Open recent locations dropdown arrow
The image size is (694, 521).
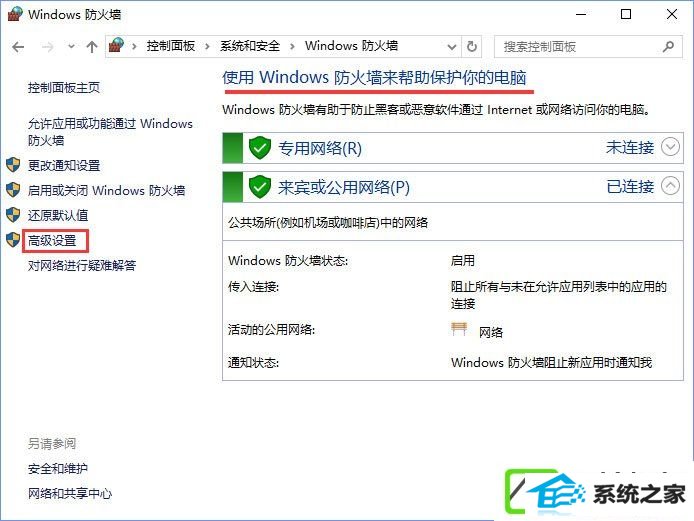click(71, 46)
